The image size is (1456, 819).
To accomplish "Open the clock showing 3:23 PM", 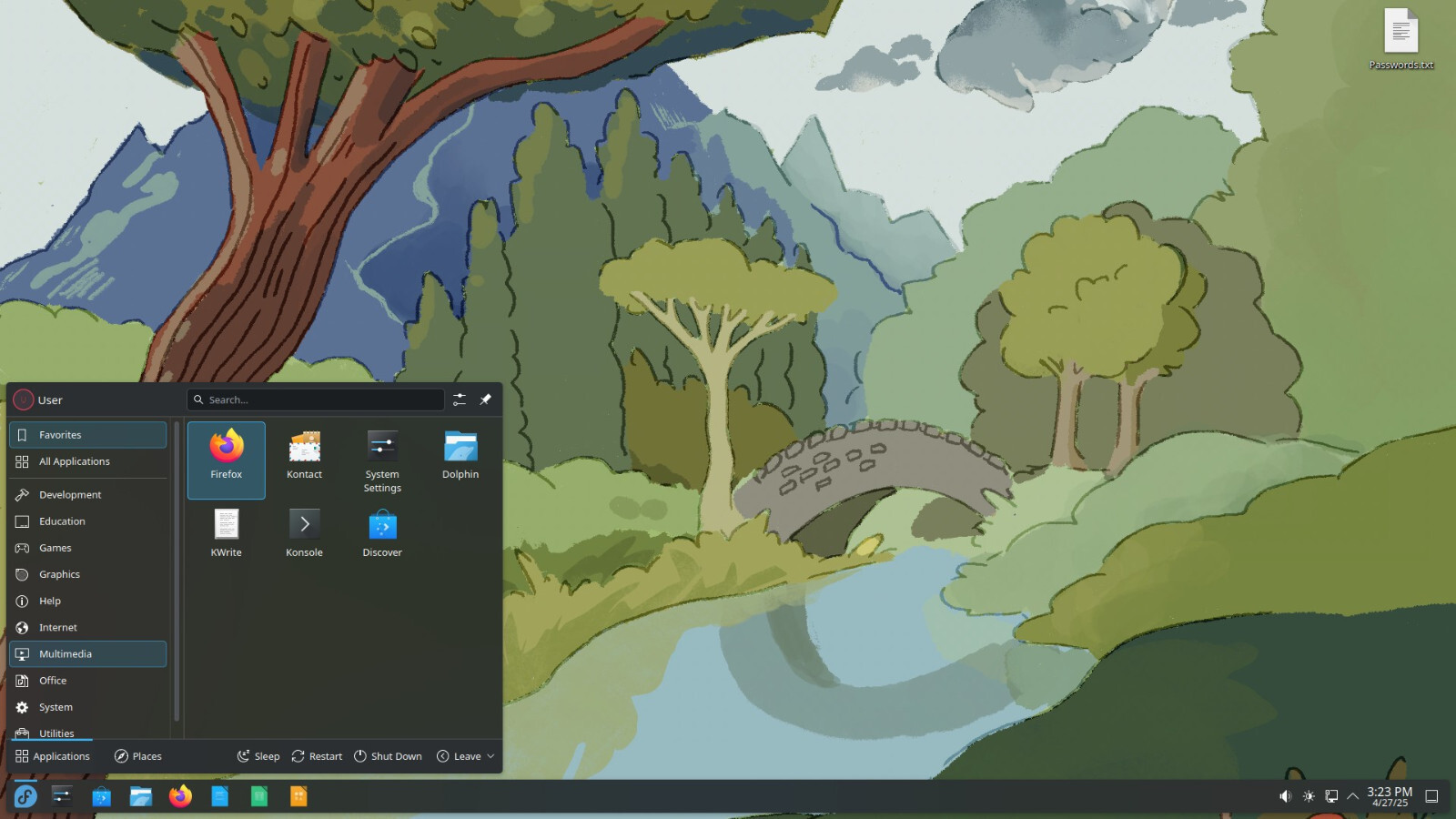I will point(1390,796).
